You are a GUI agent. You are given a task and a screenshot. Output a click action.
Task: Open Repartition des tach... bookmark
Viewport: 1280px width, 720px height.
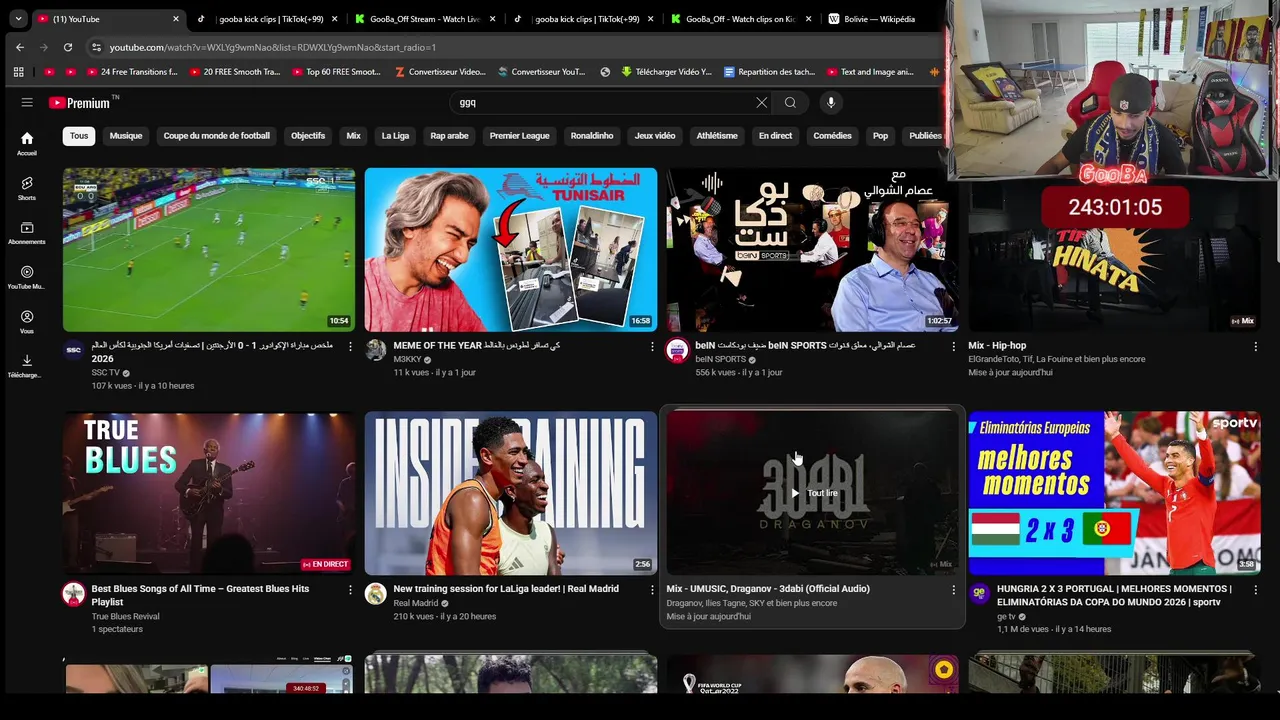tap(769, 72)
